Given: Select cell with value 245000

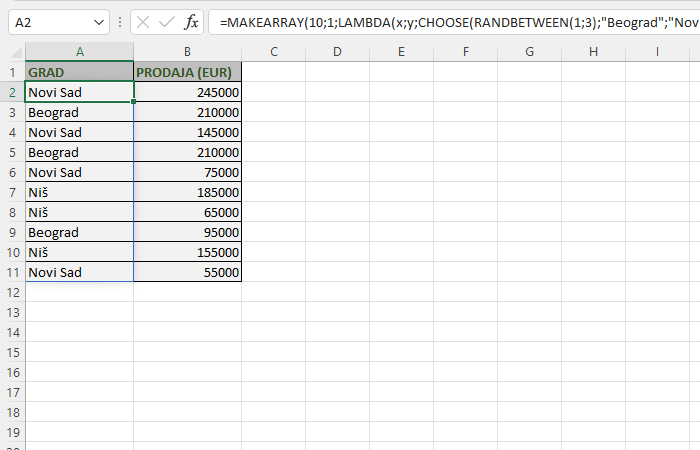Looking at the screenshot, I should [187, 92].
